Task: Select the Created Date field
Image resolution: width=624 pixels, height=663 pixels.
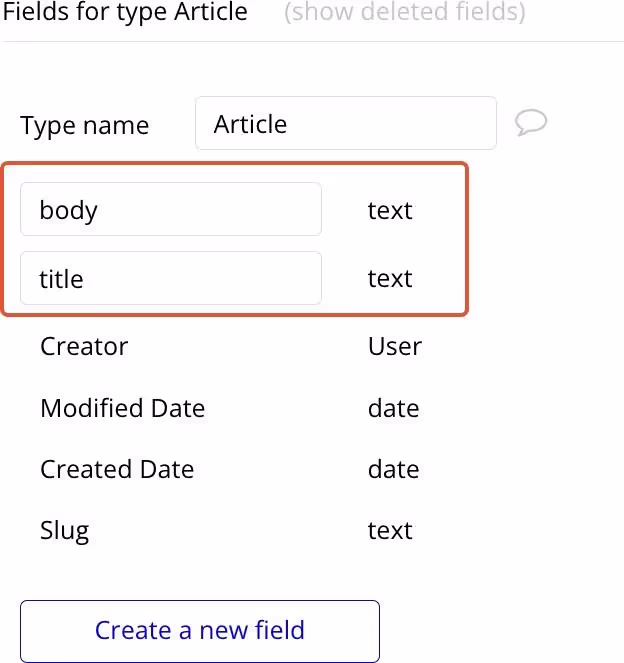Action: [x=117, y=469]
